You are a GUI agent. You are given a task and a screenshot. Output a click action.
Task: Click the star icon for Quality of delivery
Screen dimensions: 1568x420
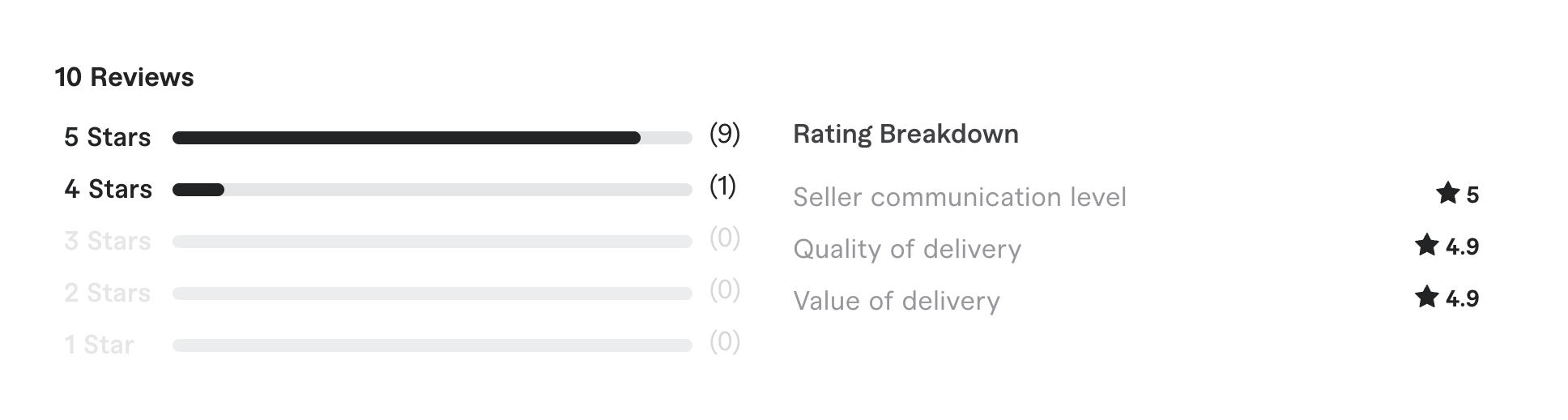coord(1426,245)
